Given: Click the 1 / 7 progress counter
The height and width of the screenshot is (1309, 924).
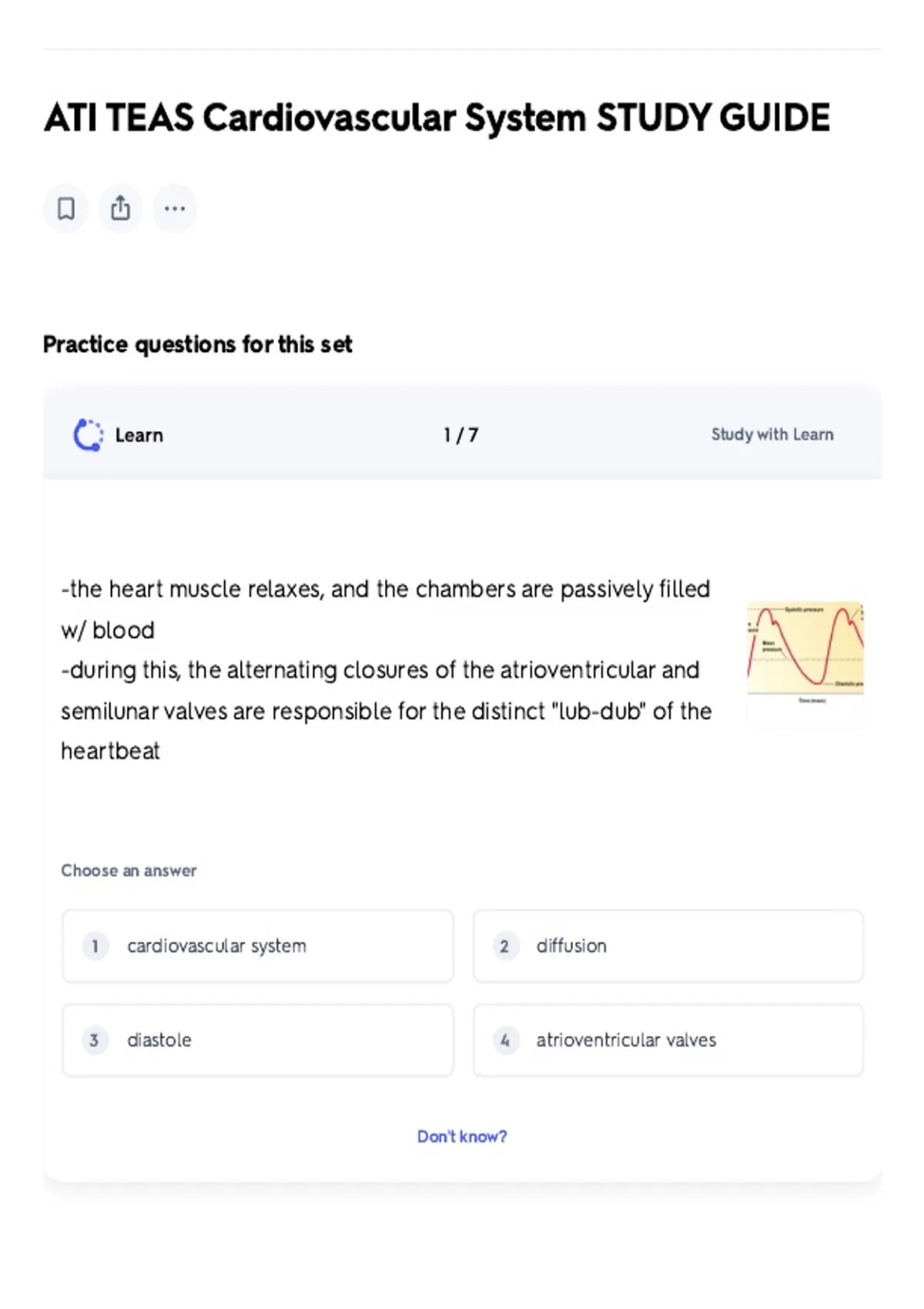Looking at the screenshot, I should pyautogui.click(x=460, y=435).
